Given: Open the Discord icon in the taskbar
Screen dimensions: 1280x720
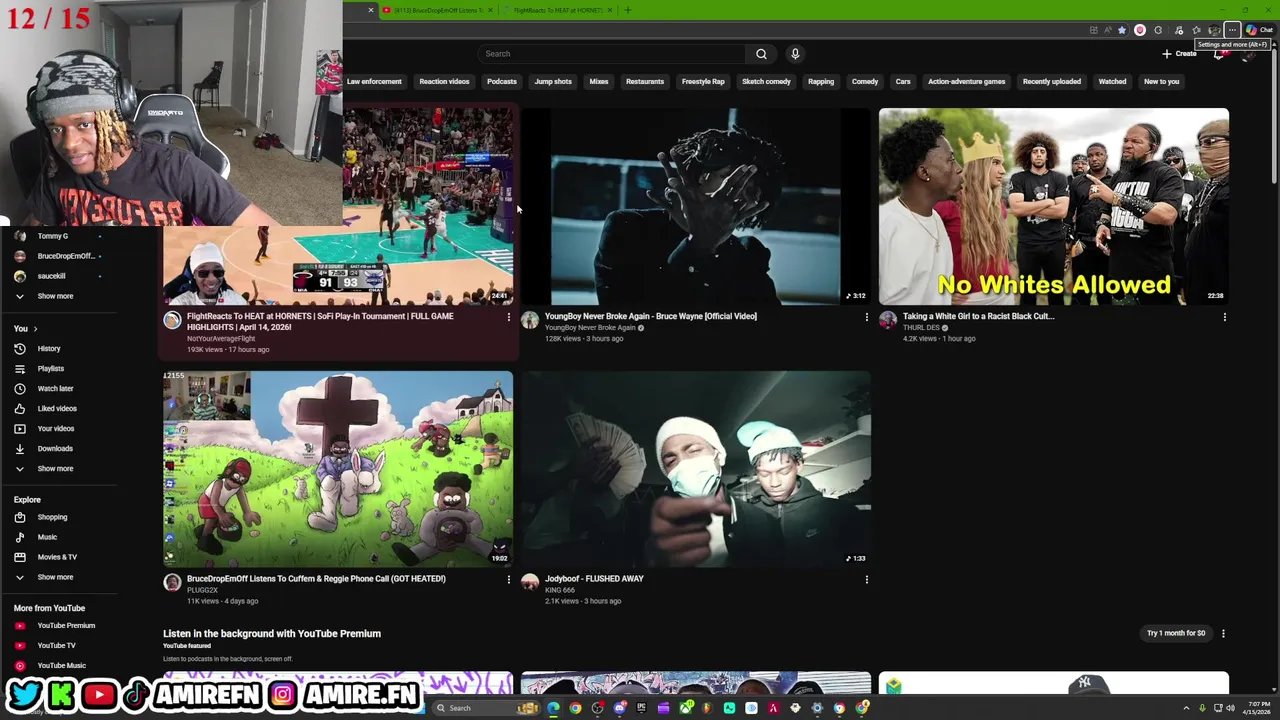Looking at the screenshot, I should [x=620, y=708].
